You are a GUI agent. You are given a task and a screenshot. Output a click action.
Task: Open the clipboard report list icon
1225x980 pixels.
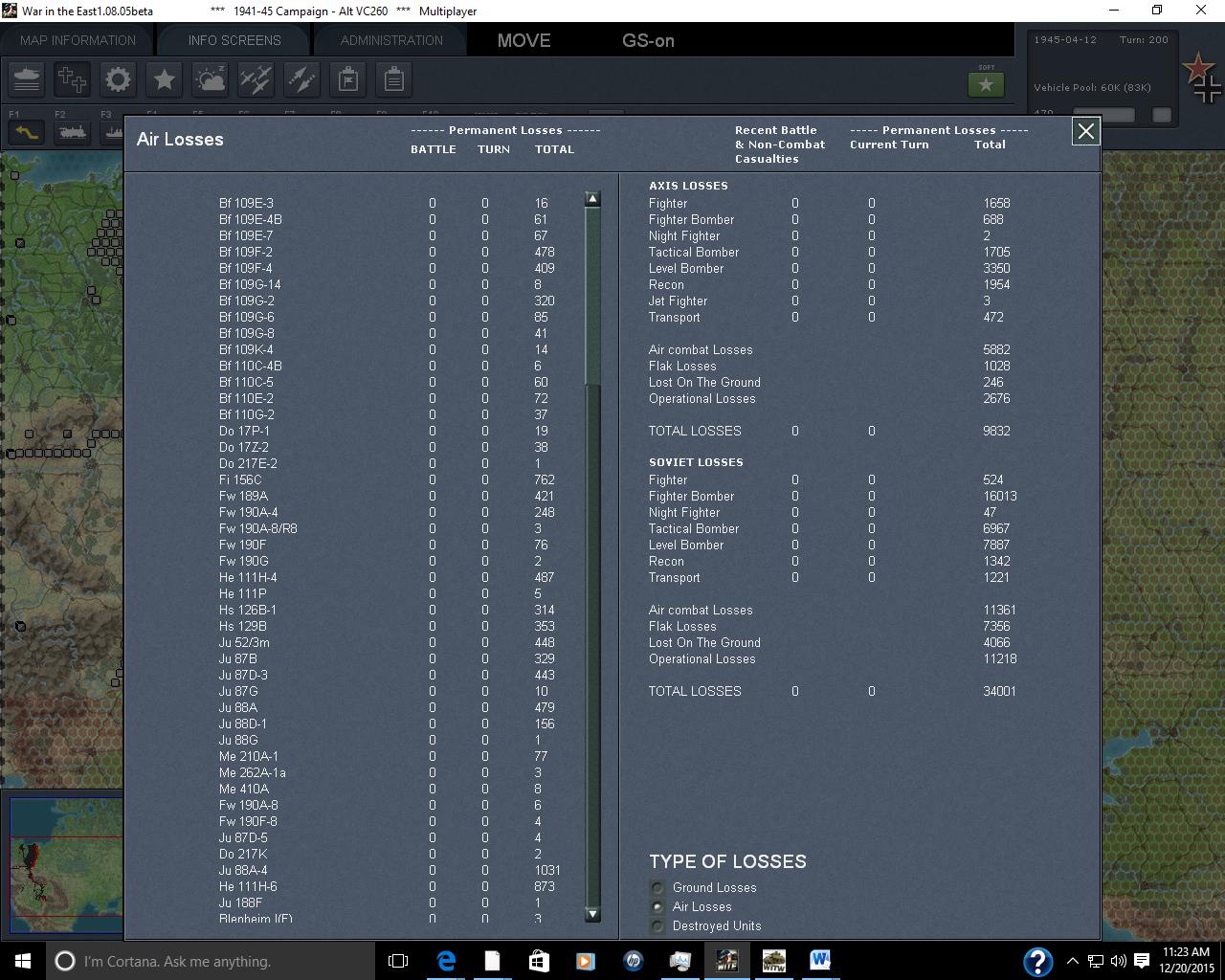[x=394, y=79]
